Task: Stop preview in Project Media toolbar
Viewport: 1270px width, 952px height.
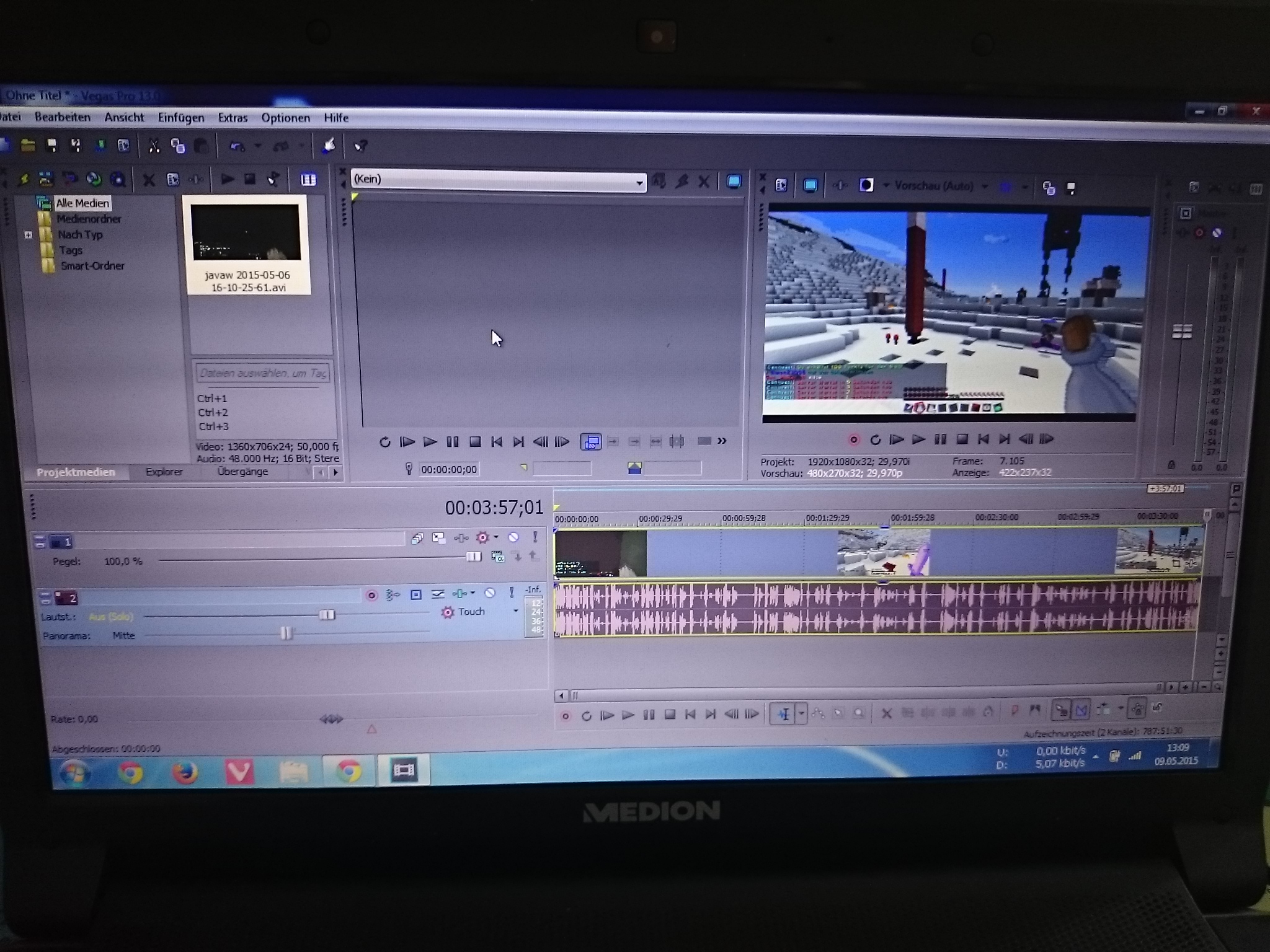Action: [x=250, y=179]
